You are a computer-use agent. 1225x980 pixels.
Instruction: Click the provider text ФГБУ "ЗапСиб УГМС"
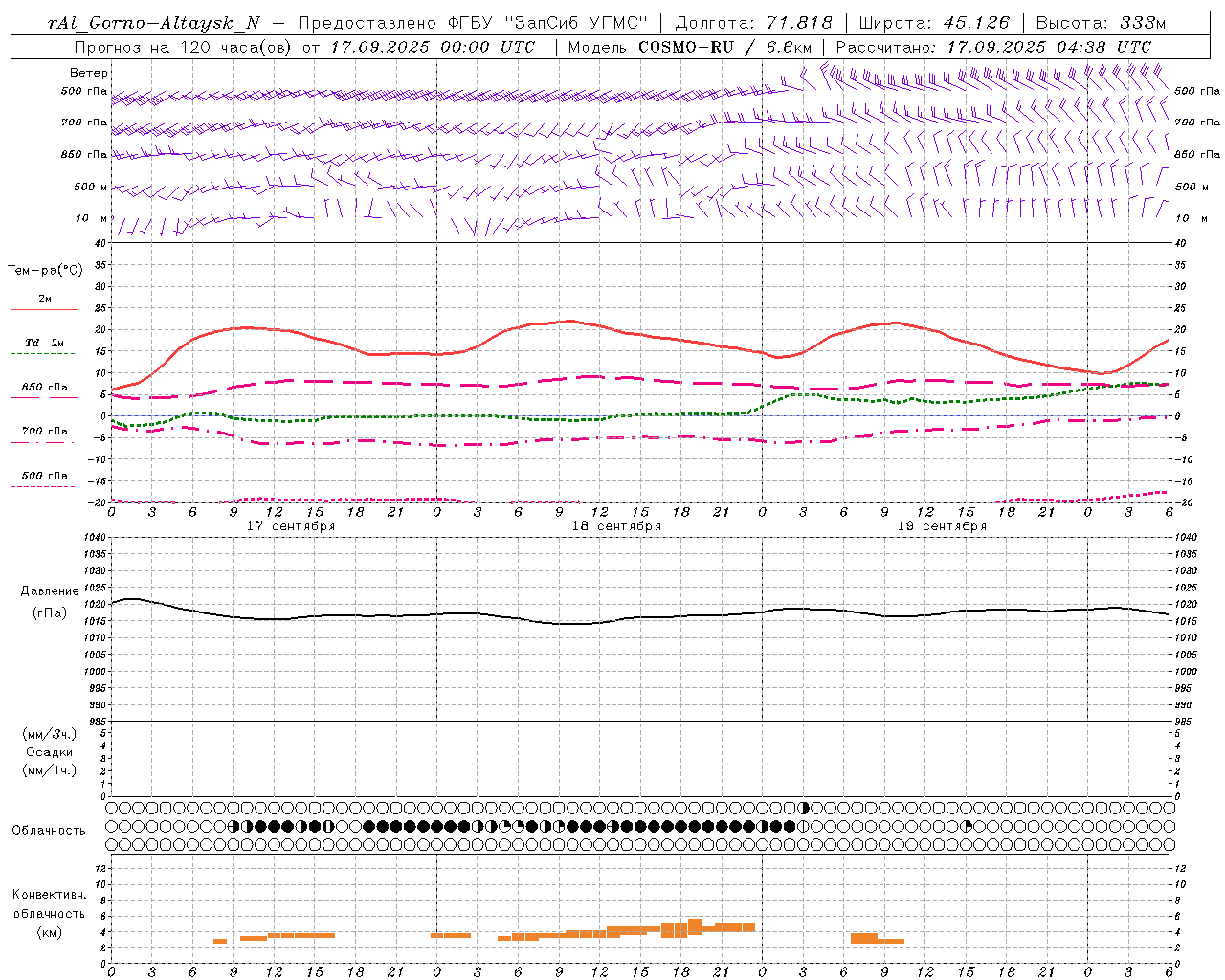coord(547,24)
